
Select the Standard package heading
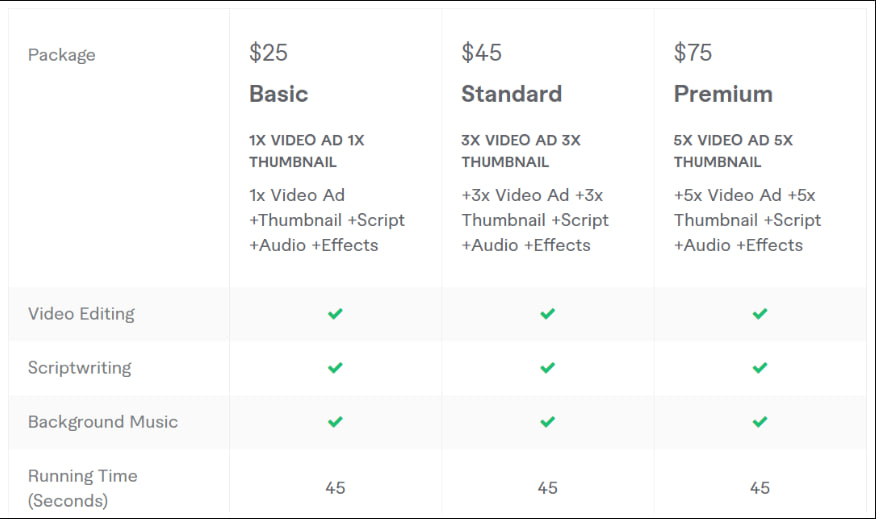pyautogui.click(x=511, y=94)
